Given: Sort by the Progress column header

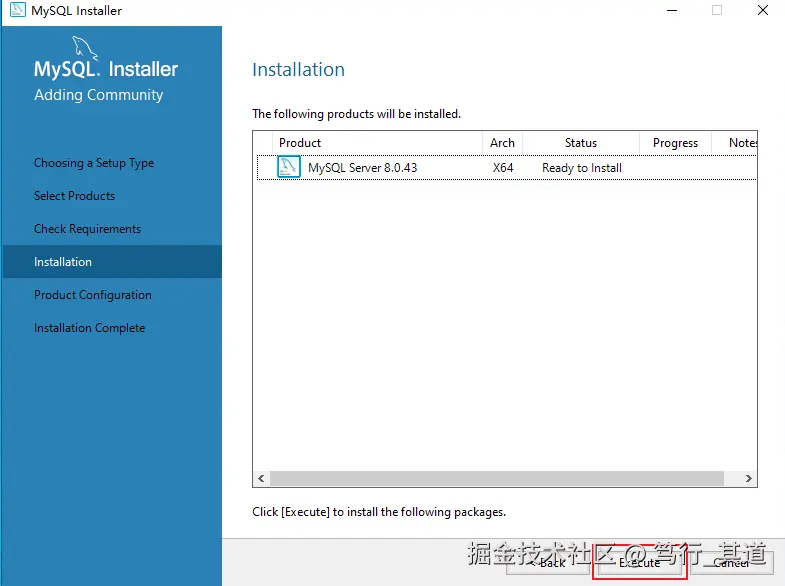Looking at the screenshot, I should (675, 143).
